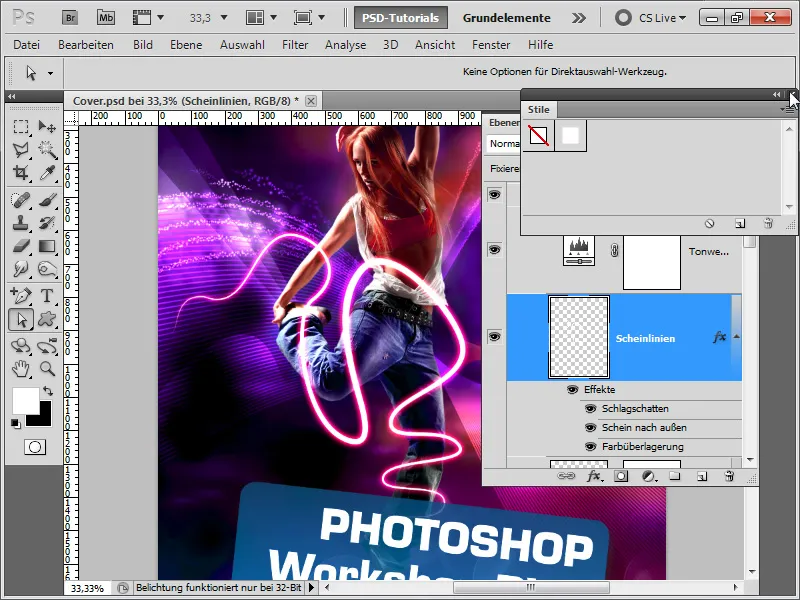Image resolution: width=800 pixels, height=600 pixels.
Task: Select the Type tool
Action: click(x=47, y=295)
